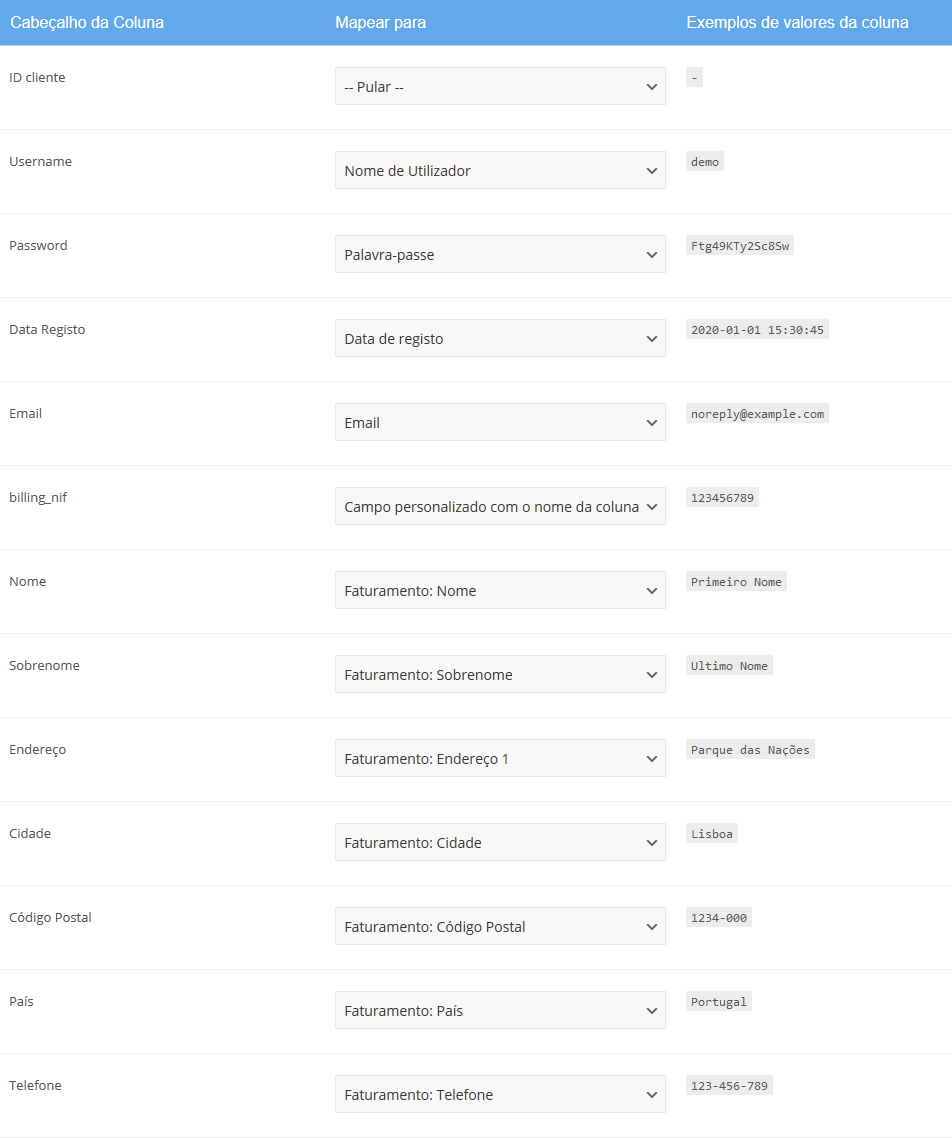Screen dimensions: 952x1138
Task: Expand the Palavra-passe mapping dropdown
Action: [500, 255]
